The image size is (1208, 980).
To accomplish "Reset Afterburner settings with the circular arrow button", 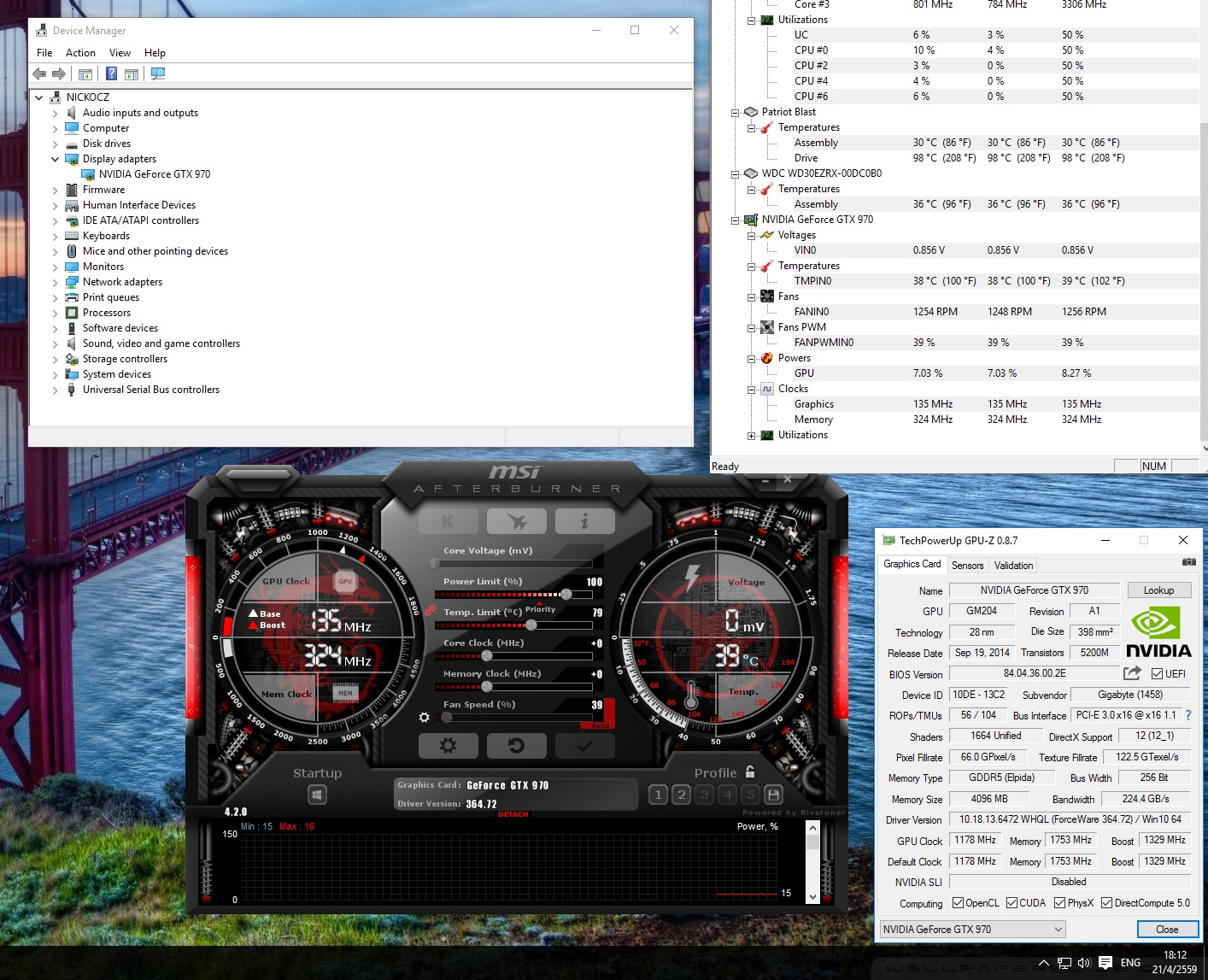I will pos(516,745).
